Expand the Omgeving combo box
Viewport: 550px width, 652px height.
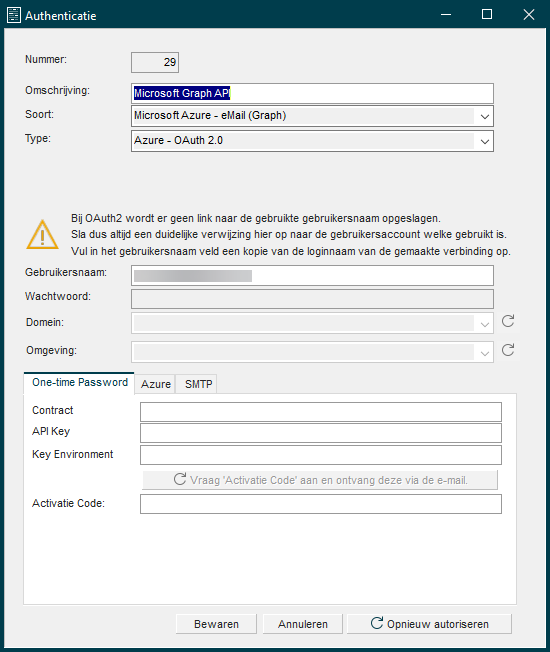[x=312, y=352]
